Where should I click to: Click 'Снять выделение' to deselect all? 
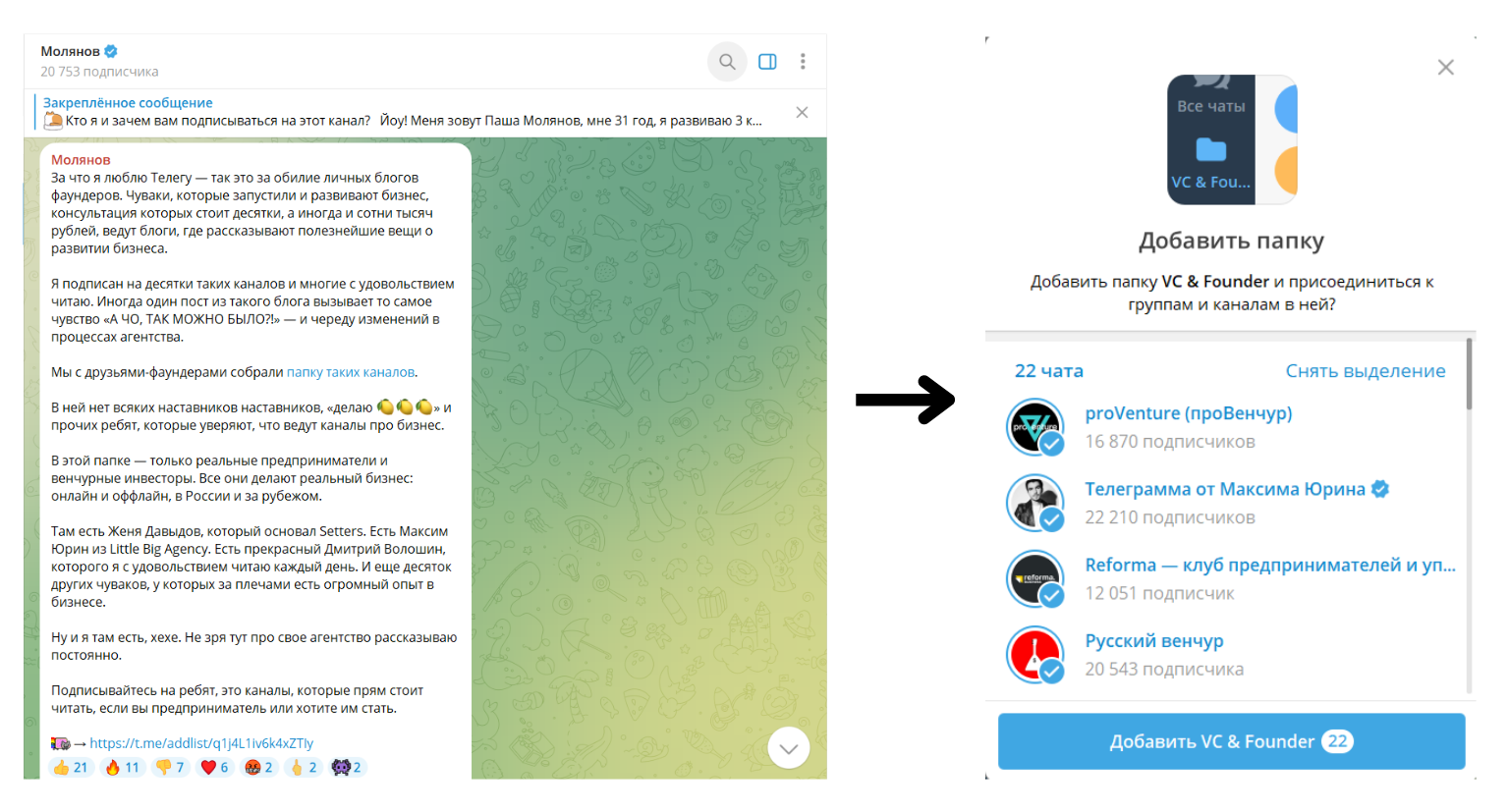coord(1366,371)
